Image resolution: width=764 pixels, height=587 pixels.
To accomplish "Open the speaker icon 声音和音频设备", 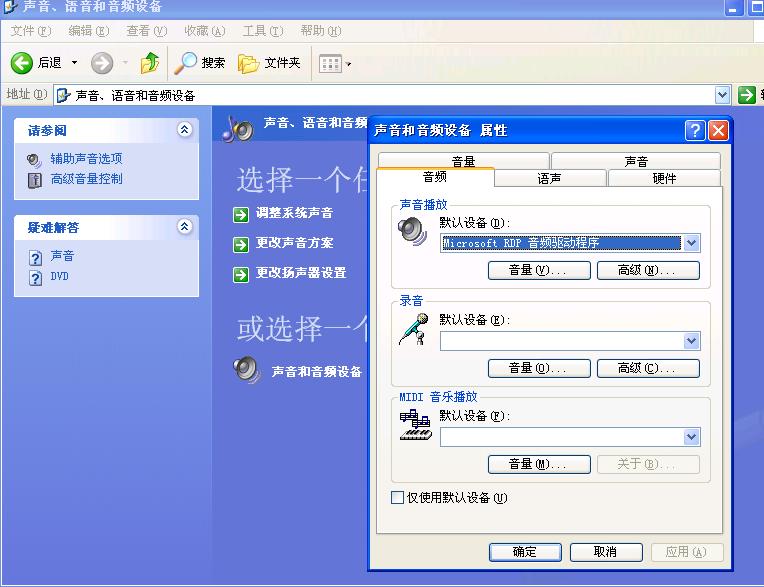I will coord(247,370).
